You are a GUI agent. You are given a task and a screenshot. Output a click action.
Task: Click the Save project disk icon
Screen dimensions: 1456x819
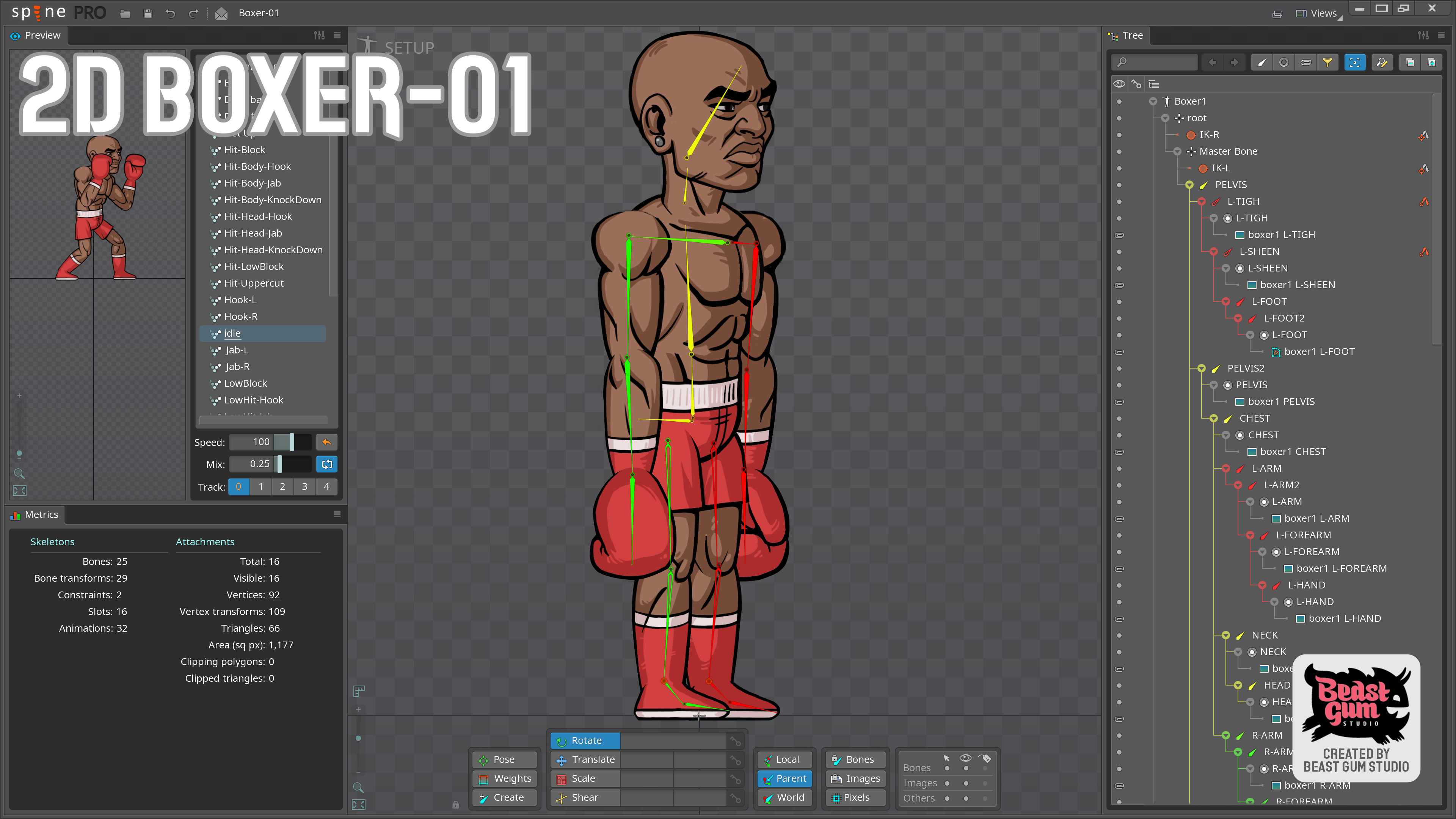pyautogui.click(x=147, y=14)
